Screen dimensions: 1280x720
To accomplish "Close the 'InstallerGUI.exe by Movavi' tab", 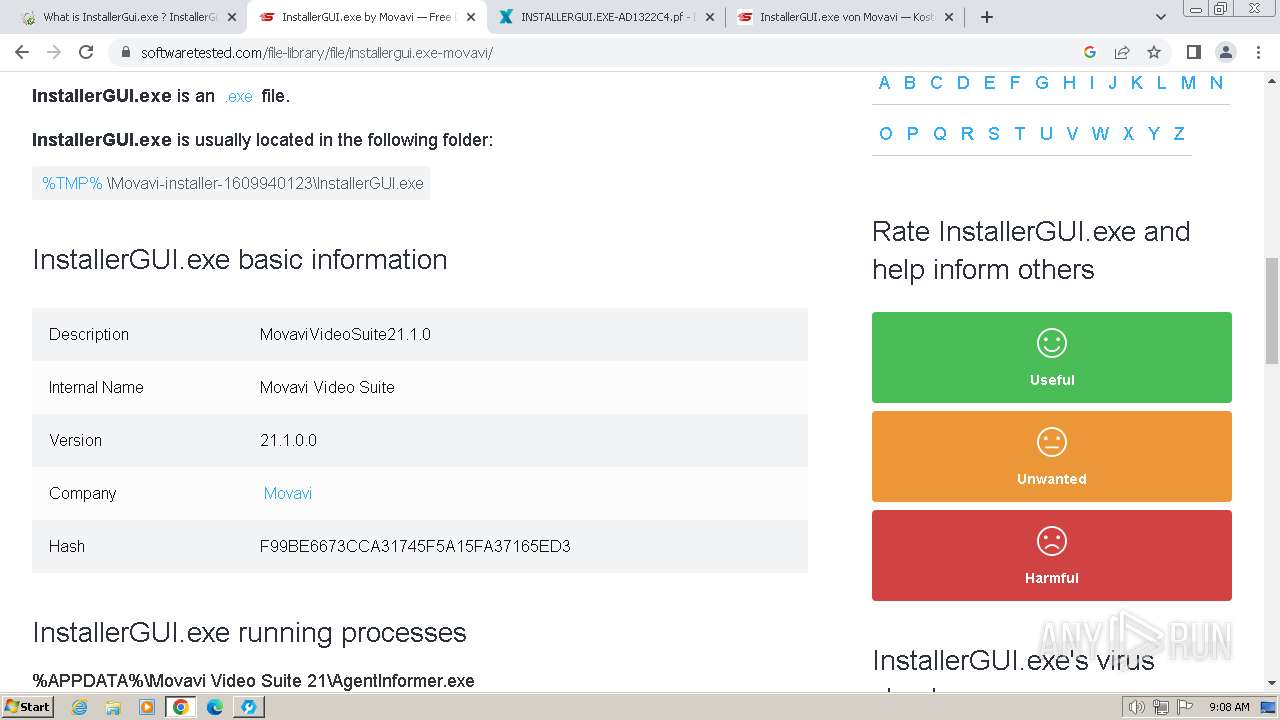I will point(471,17).
